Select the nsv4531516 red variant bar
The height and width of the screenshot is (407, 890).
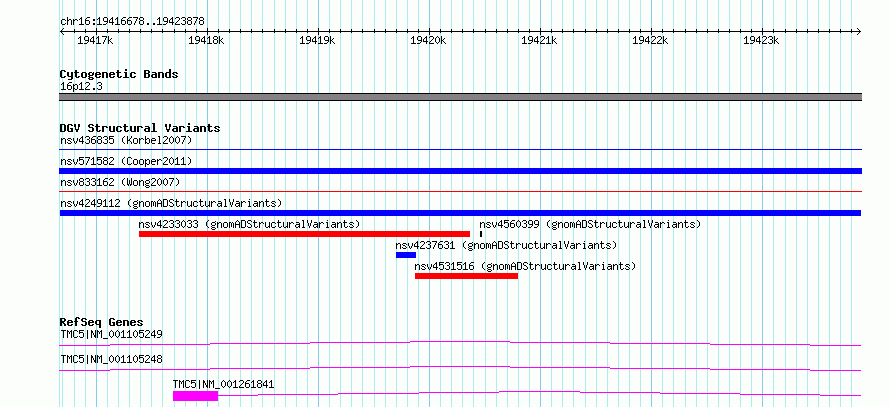[467, 276]
